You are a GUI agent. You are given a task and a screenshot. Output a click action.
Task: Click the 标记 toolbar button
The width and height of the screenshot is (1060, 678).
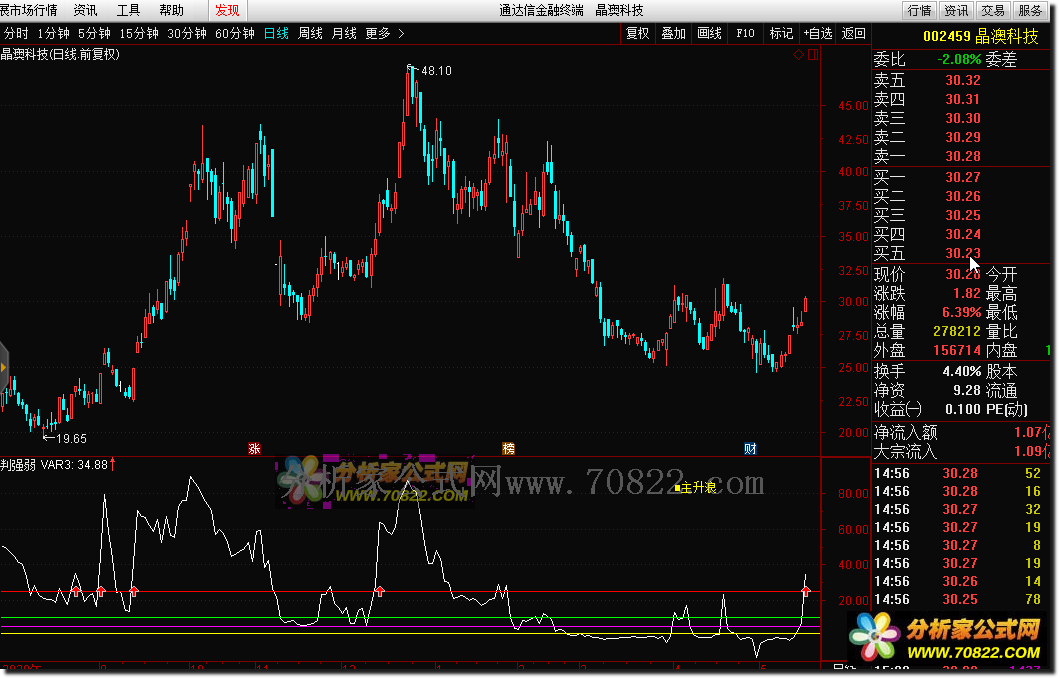coord(781,33)
